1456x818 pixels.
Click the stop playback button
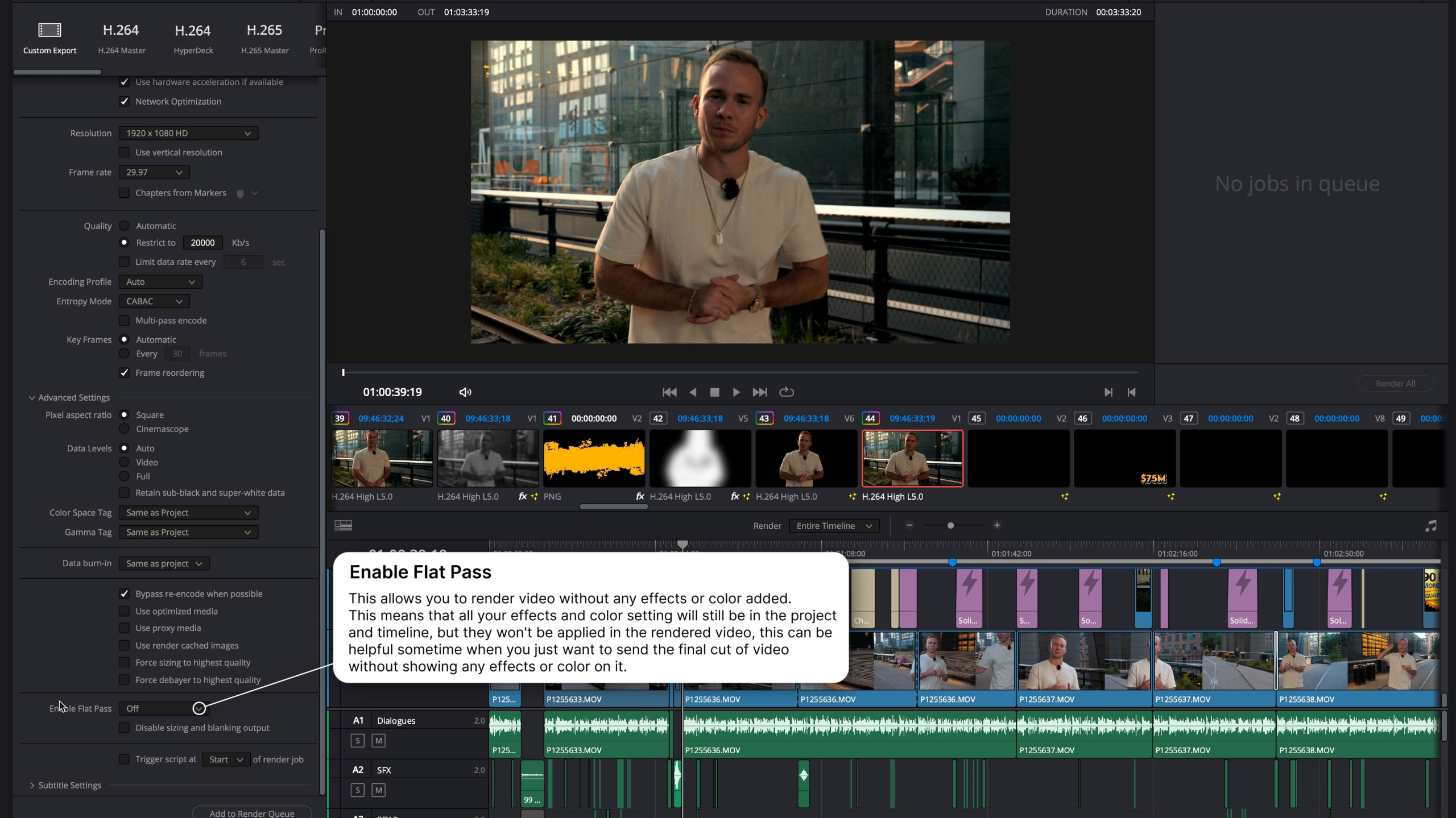[x=714, y=392]
